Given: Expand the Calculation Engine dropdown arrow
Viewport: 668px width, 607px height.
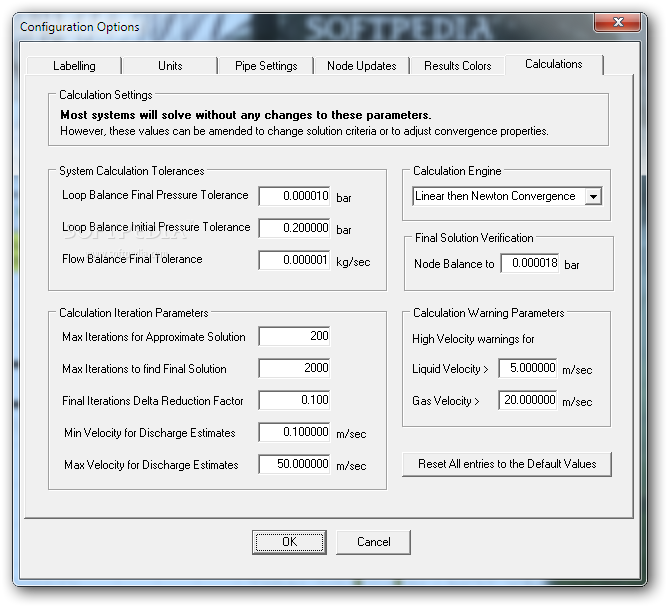Looking at the screenshot, I should [593, 196].
